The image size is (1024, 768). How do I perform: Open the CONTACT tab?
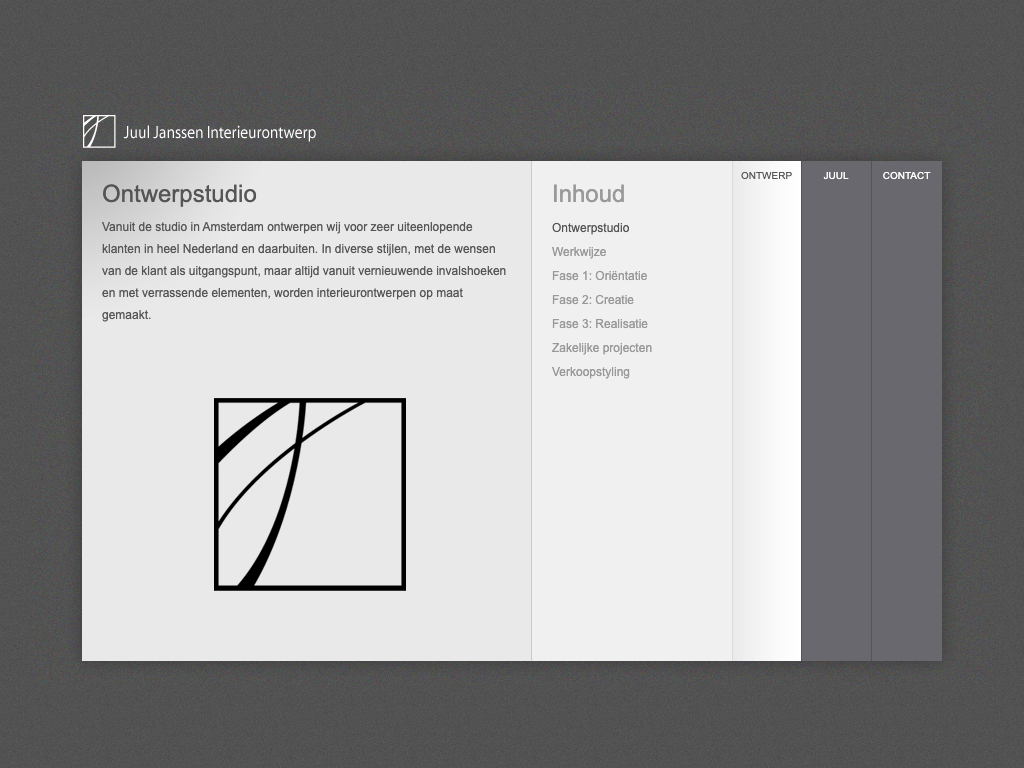(x=906, y=176)
